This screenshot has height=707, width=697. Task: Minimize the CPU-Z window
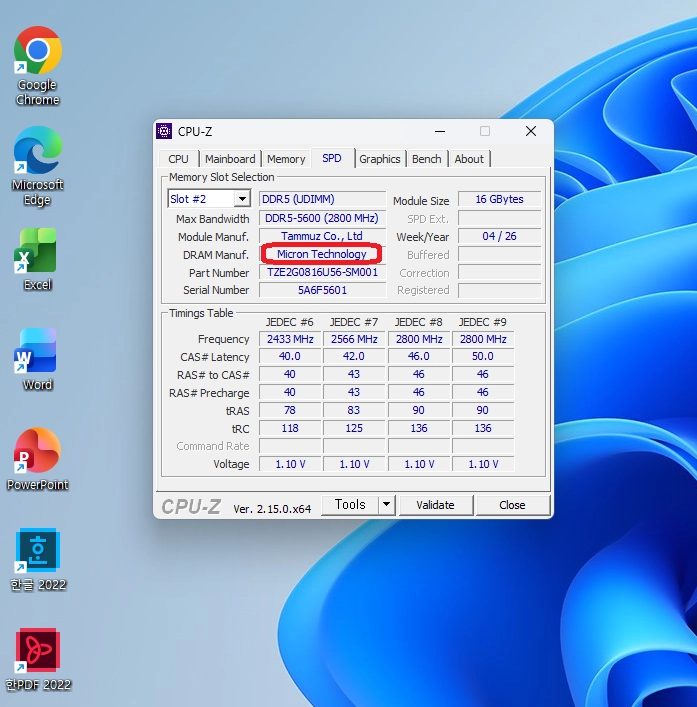(440, 131)
